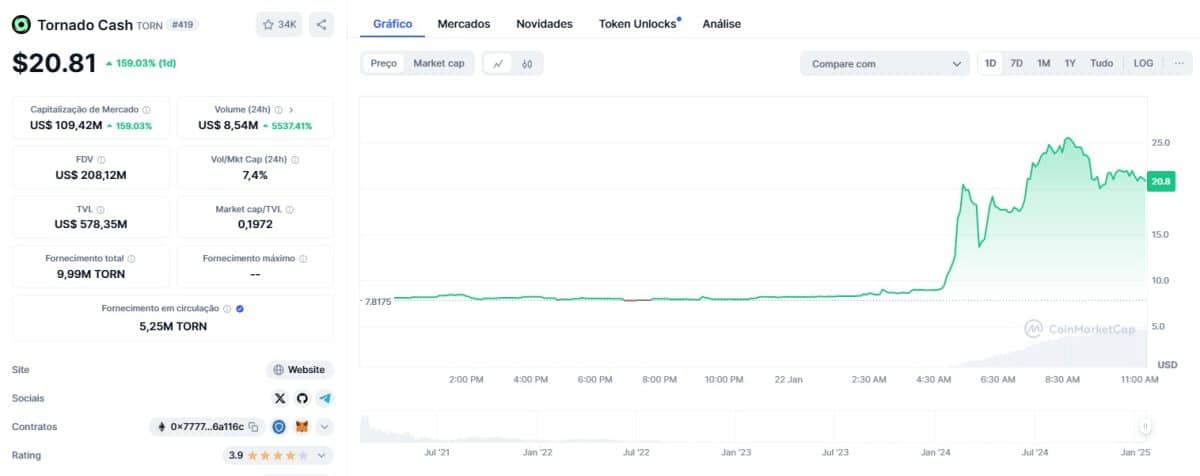Screen dimensions: 1200x476
Task: Click the blue shield wallet icon
Action: coord(279,427)
